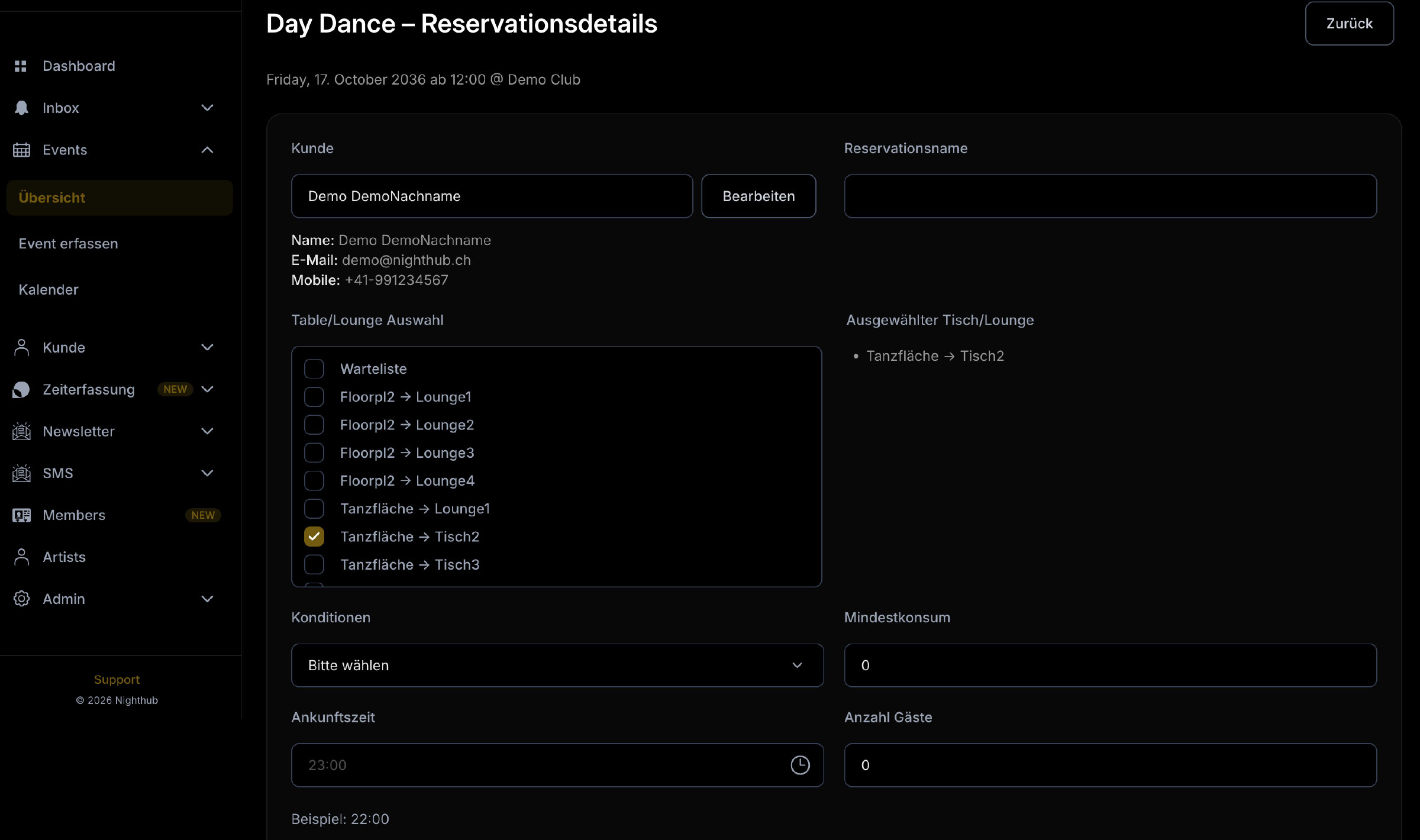Select Event erfassen in the sidebar

68,243
